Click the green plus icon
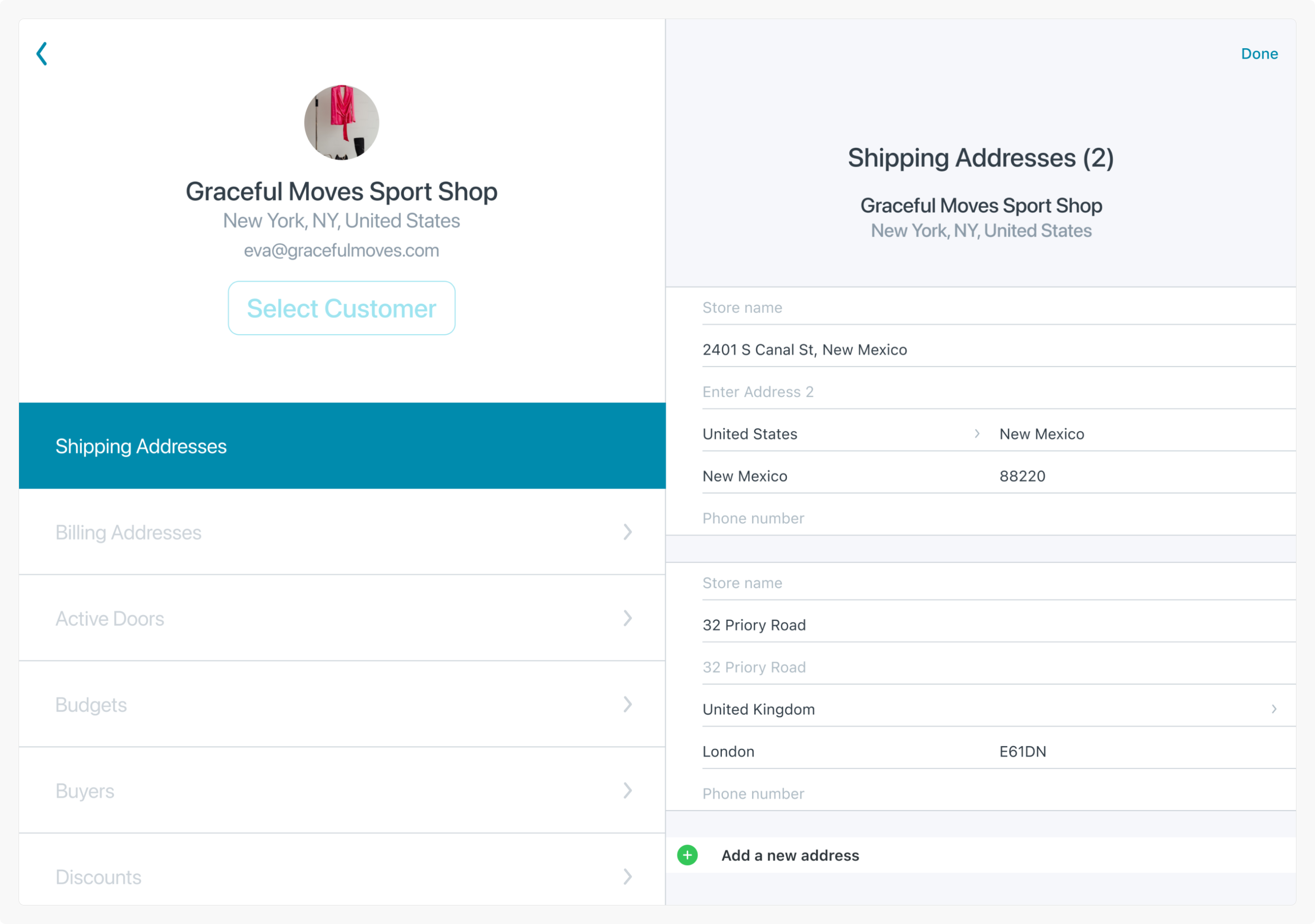Screen dimensions: 1315x924 pos(687,855)
